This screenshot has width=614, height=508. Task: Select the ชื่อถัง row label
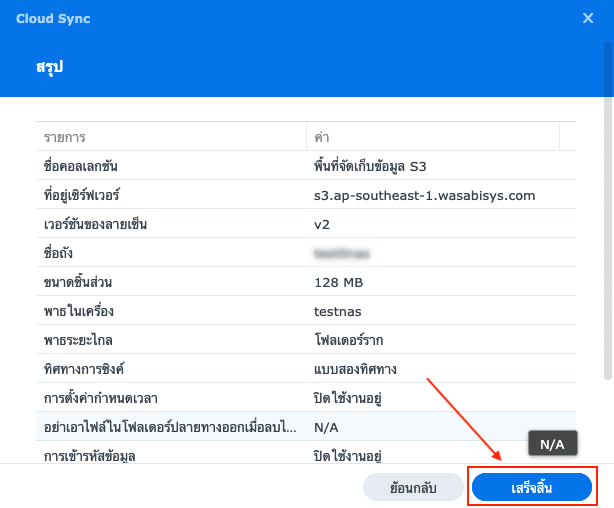point(58,253)
